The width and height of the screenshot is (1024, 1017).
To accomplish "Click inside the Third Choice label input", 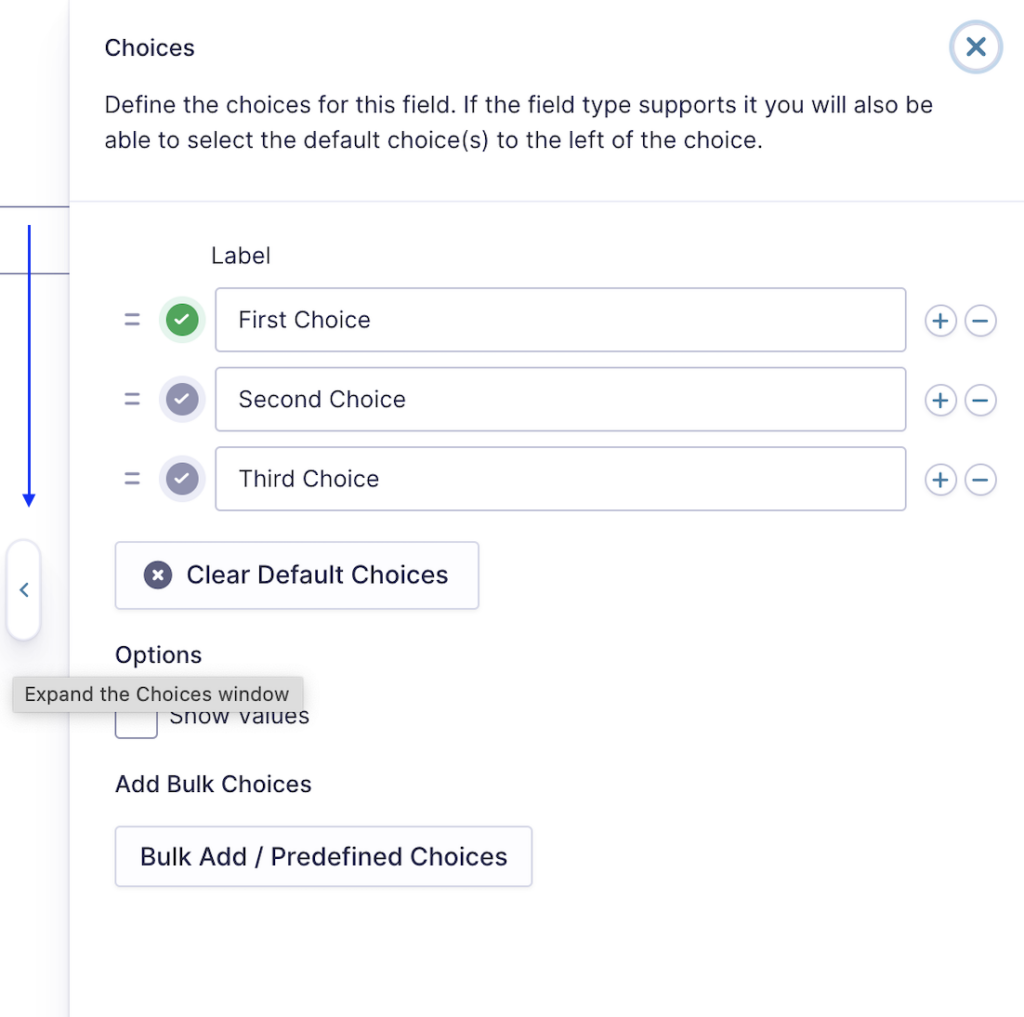I will click(x=560, y=478).
